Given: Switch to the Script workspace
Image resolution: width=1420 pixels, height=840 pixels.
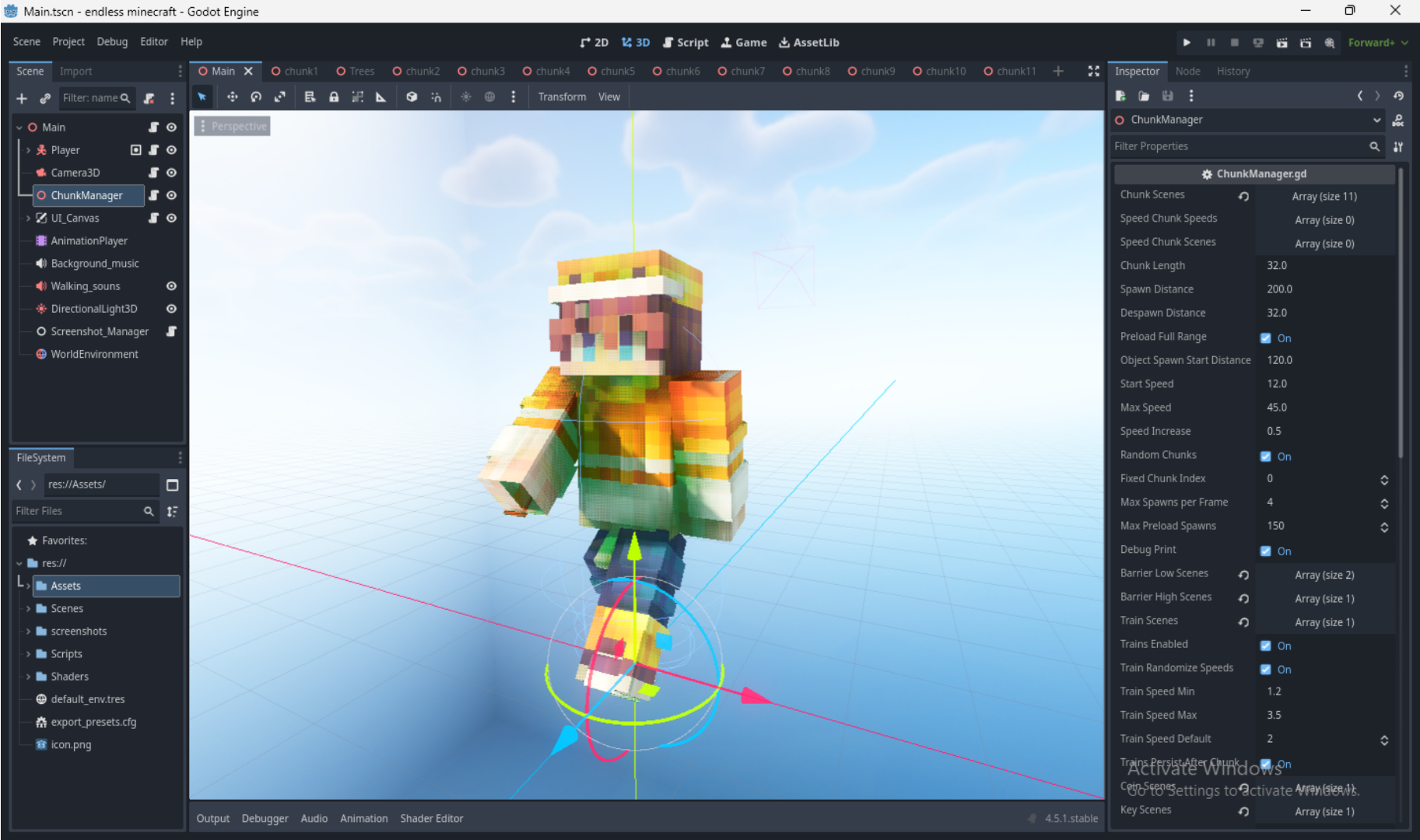Looking at the screenshot, I should 685,43.
